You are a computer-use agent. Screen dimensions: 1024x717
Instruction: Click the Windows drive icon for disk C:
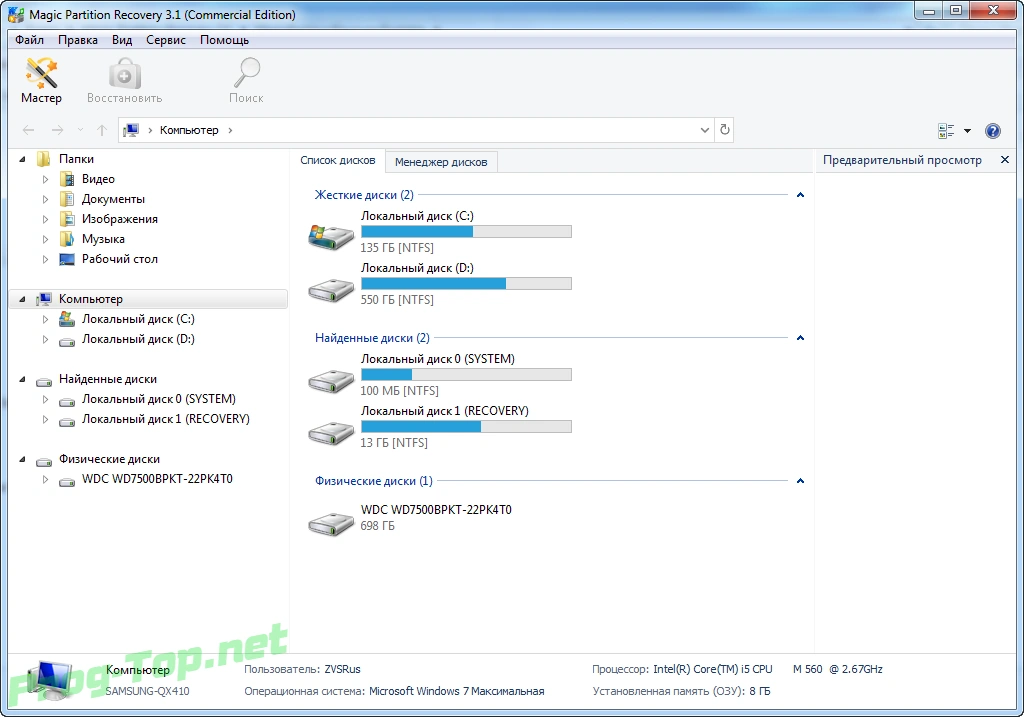[331, 237]
